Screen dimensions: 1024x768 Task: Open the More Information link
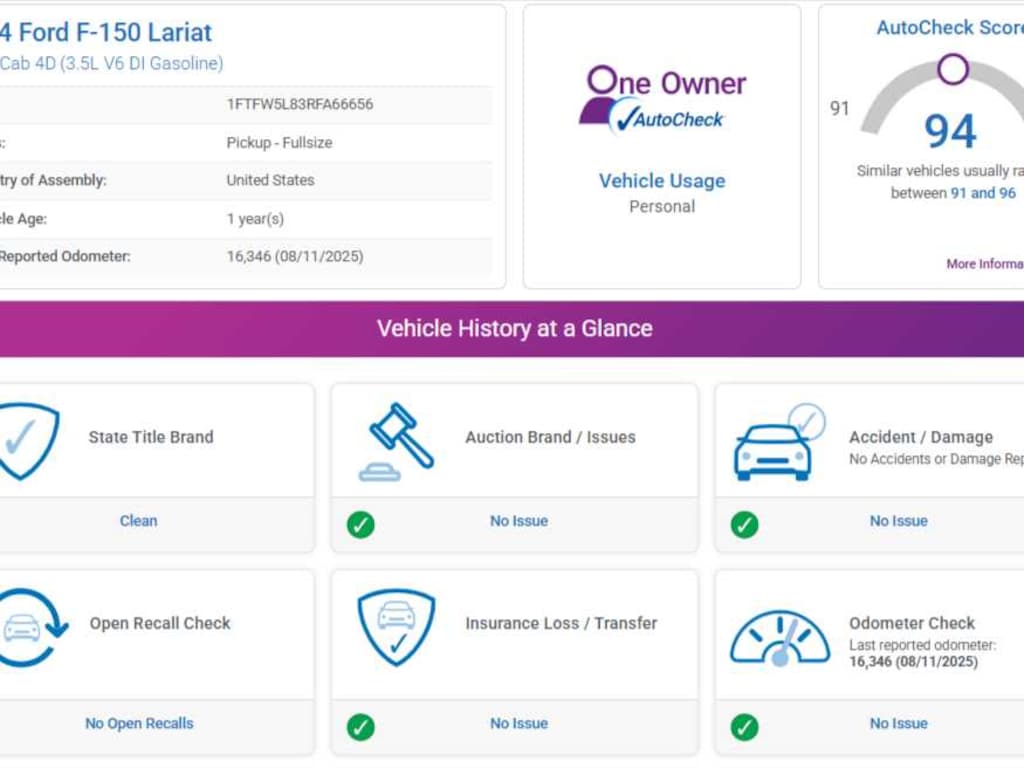(984, 264)
